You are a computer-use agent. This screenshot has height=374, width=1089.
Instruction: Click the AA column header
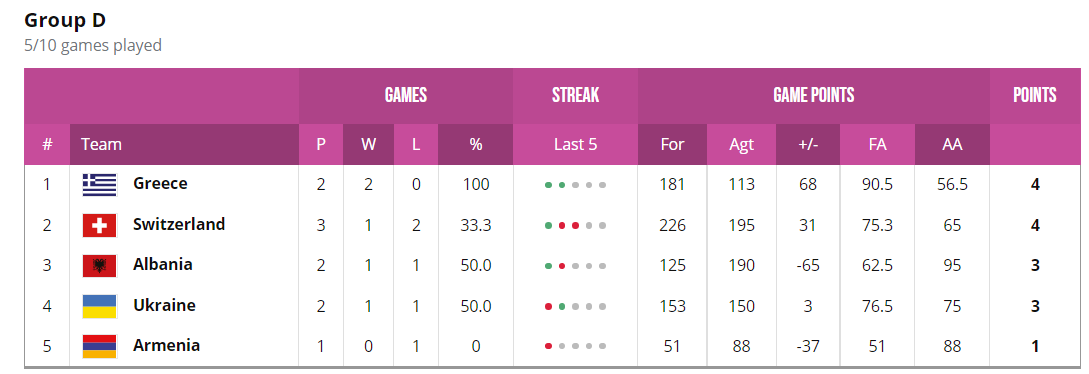(952, 144)
